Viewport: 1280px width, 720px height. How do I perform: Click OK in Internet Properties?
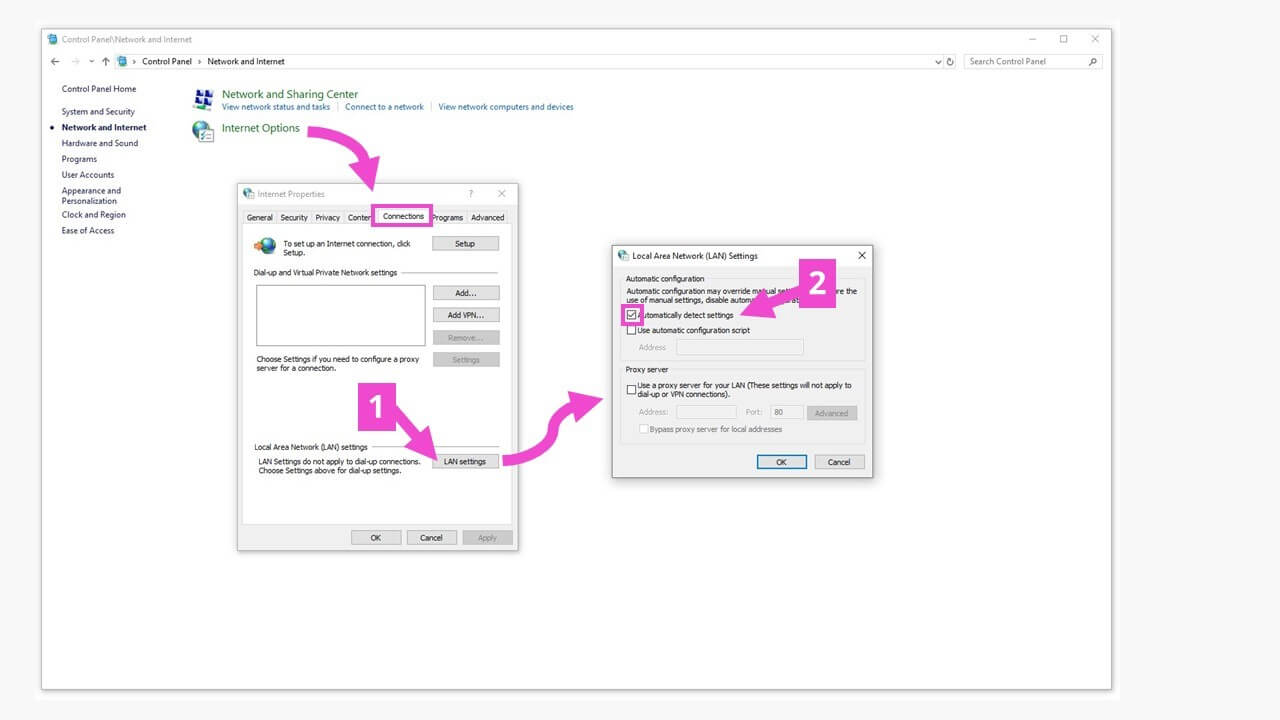coord(376,537)
